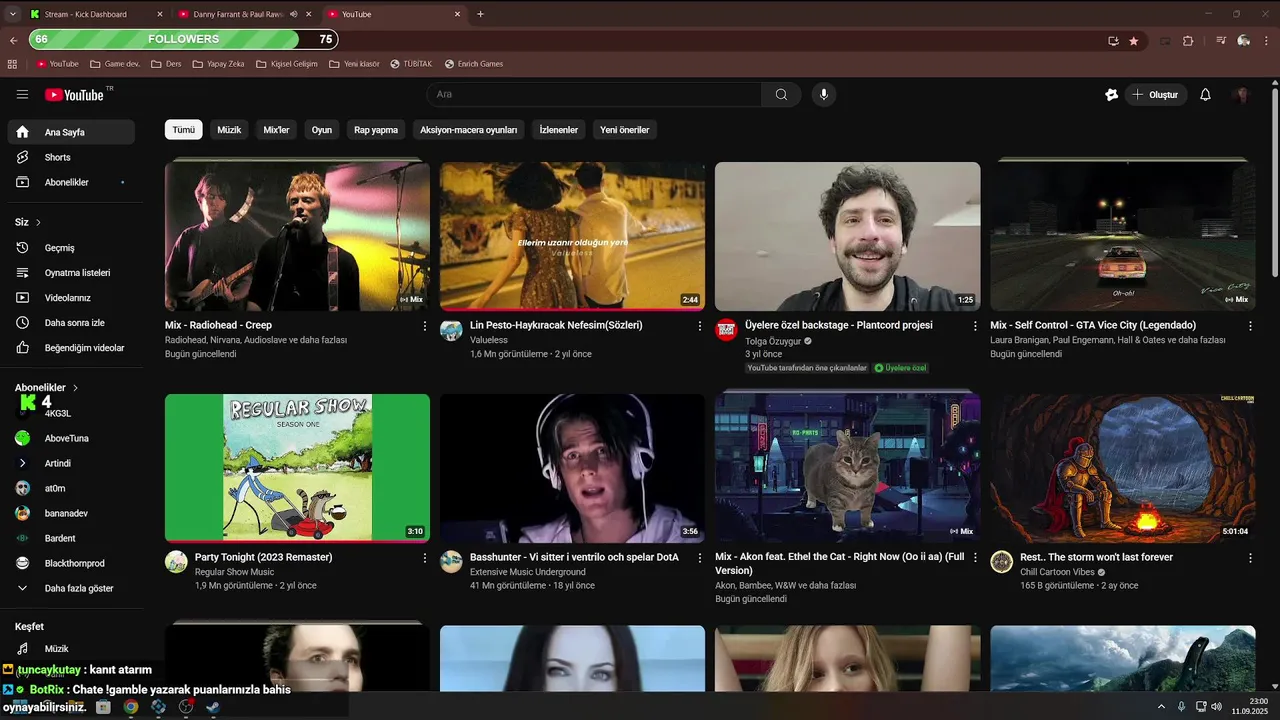Open browser extensions puzzle icon
1280x720 pixels.
pos(1188,41)
